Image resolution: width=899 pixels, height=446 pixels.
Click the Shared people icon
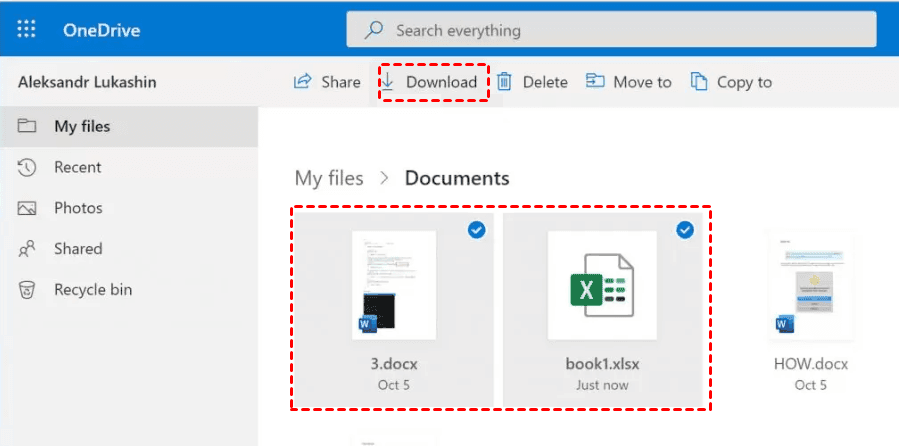click(27, 249)
